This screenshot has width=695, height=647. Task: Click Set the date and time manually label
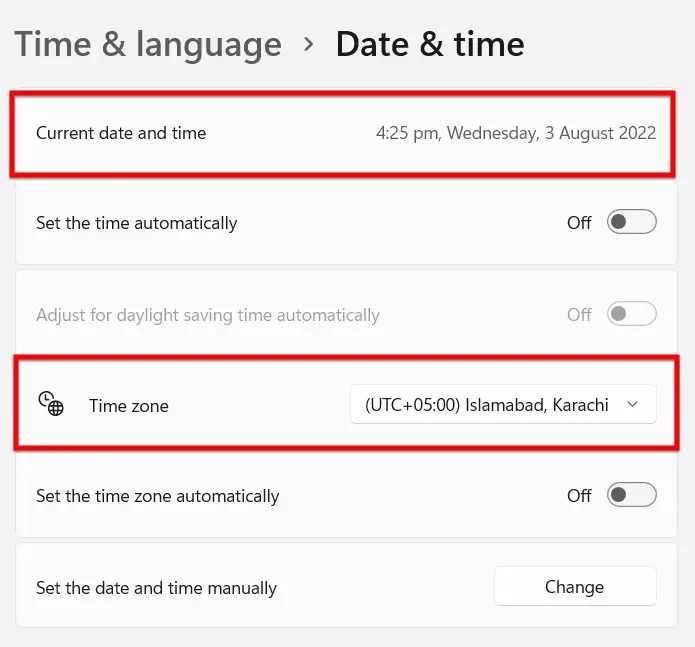pos(156,588)
